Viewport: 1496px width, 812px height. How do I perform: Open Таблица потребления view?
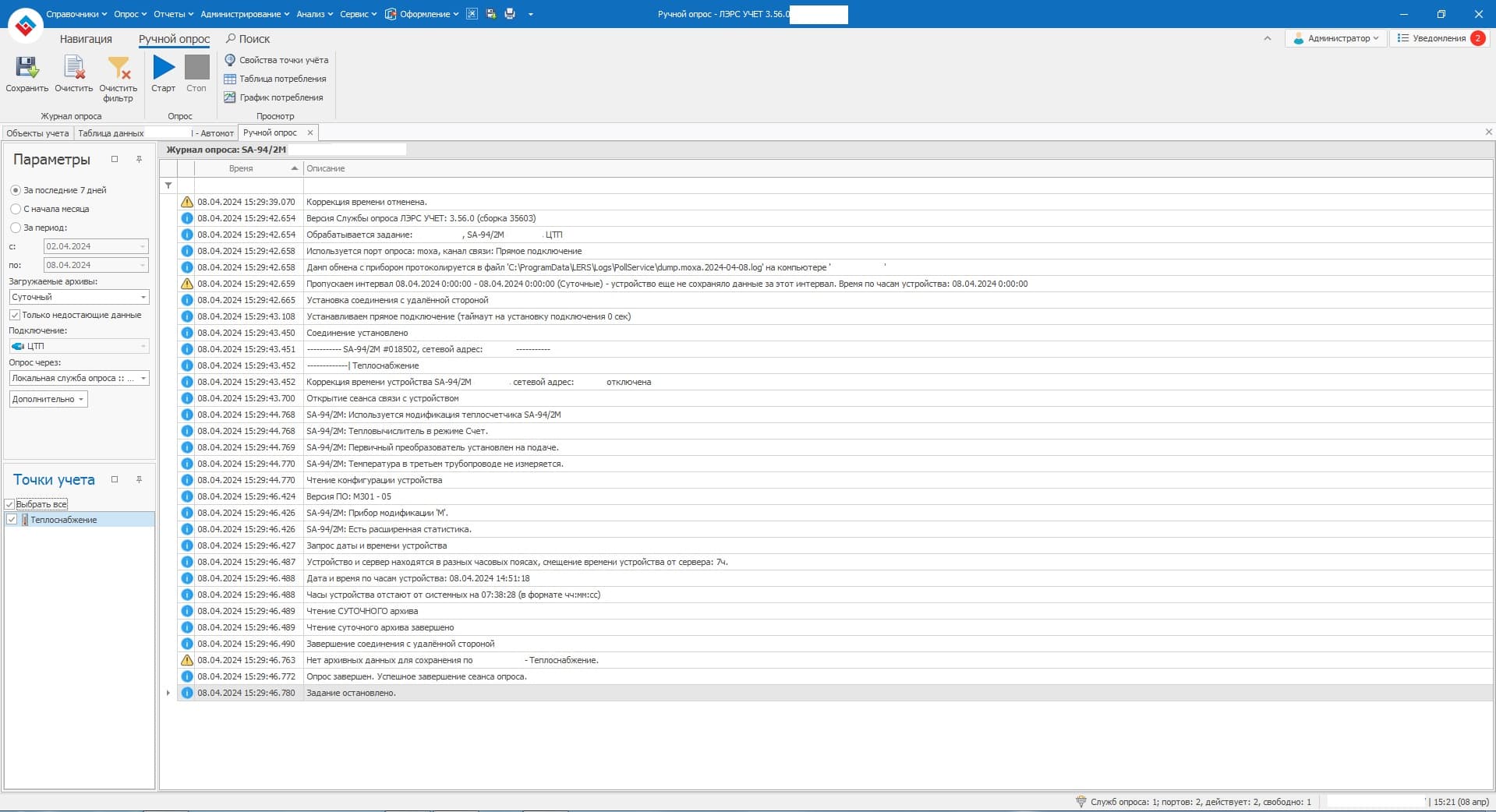275,79
